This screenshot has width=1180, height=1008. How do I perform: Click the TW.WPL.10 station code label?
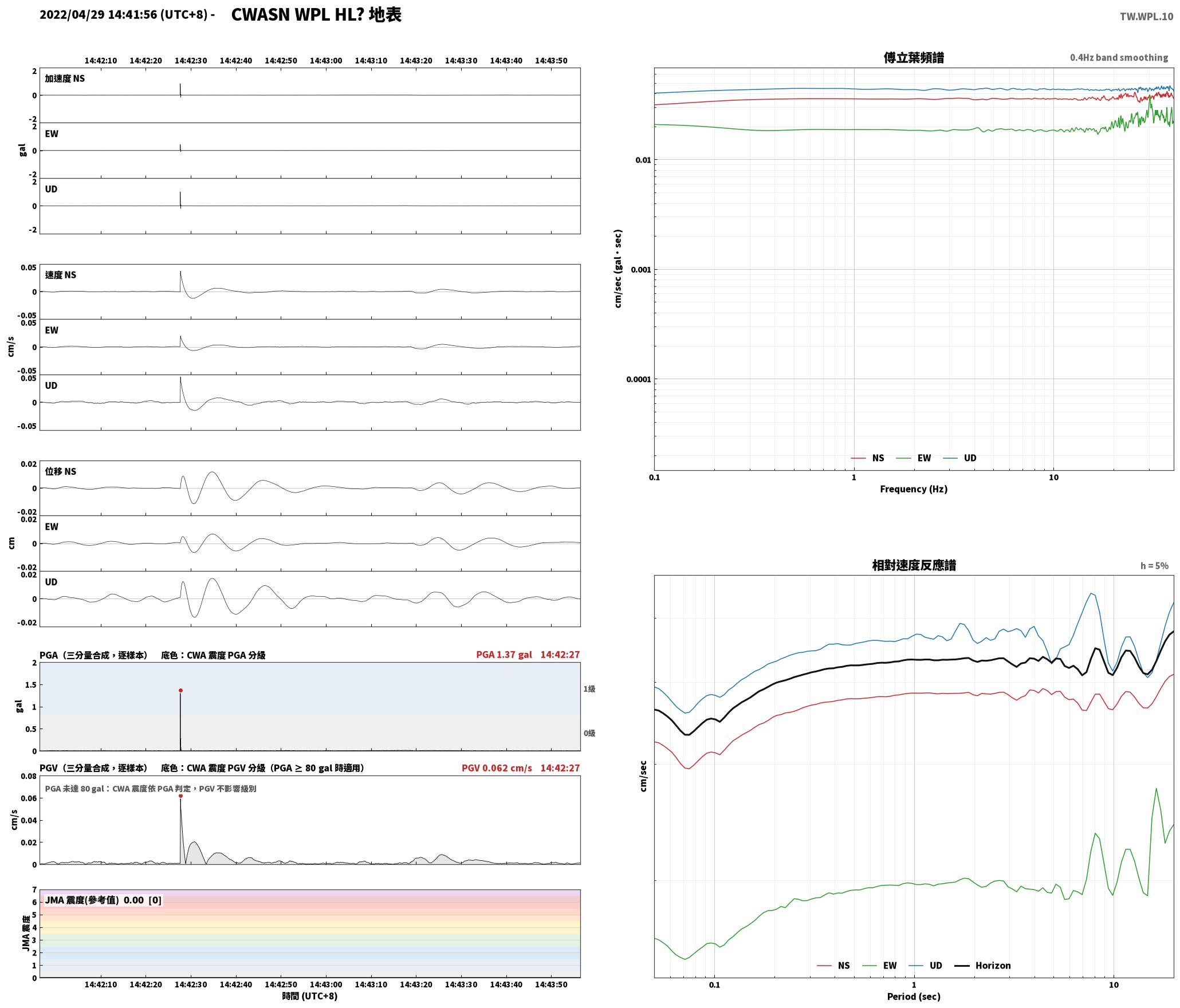click(x=1146, y=17)
